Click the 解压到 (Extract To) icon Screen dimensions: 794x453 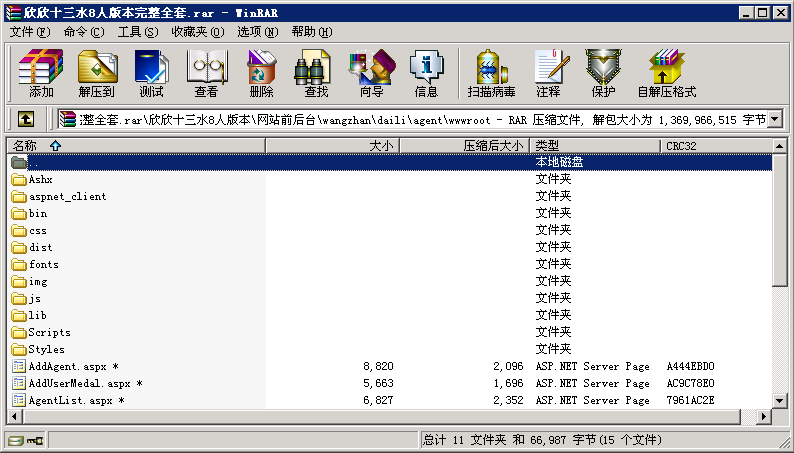click(96, 73)
